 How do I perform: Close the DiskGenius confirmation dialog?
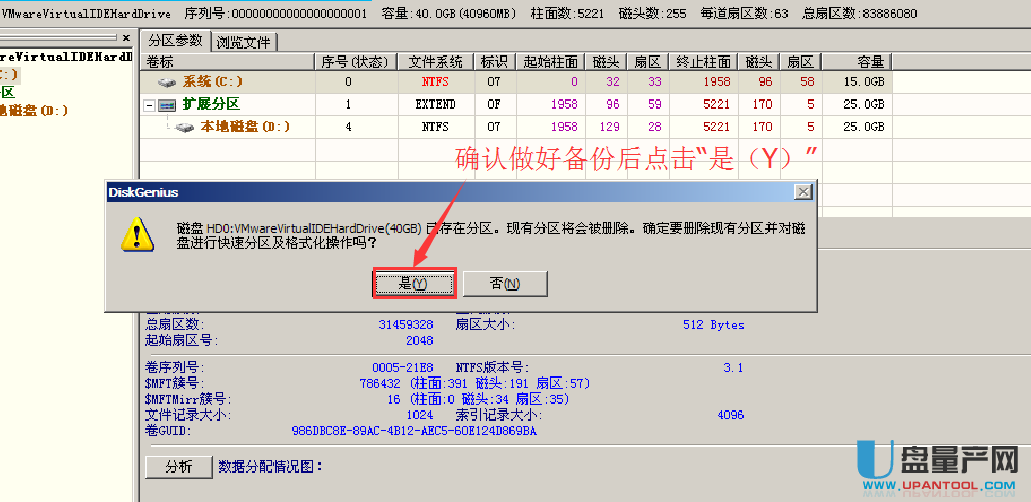pyautogui.click(x=802, y=191)
